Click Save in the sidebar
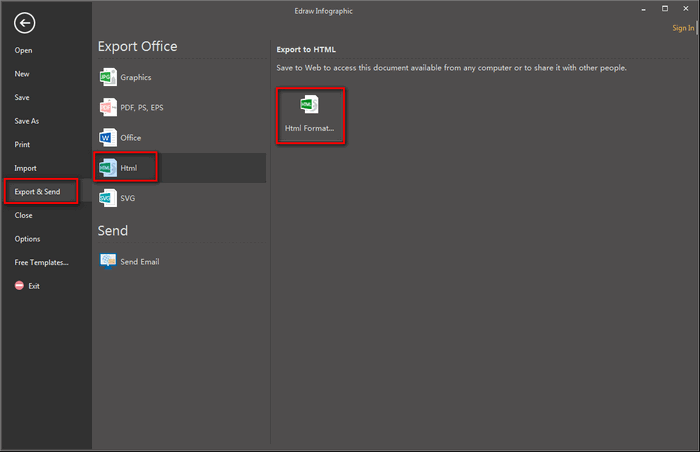This screenshot has width=700, height=452. click(x=22, y=97)
